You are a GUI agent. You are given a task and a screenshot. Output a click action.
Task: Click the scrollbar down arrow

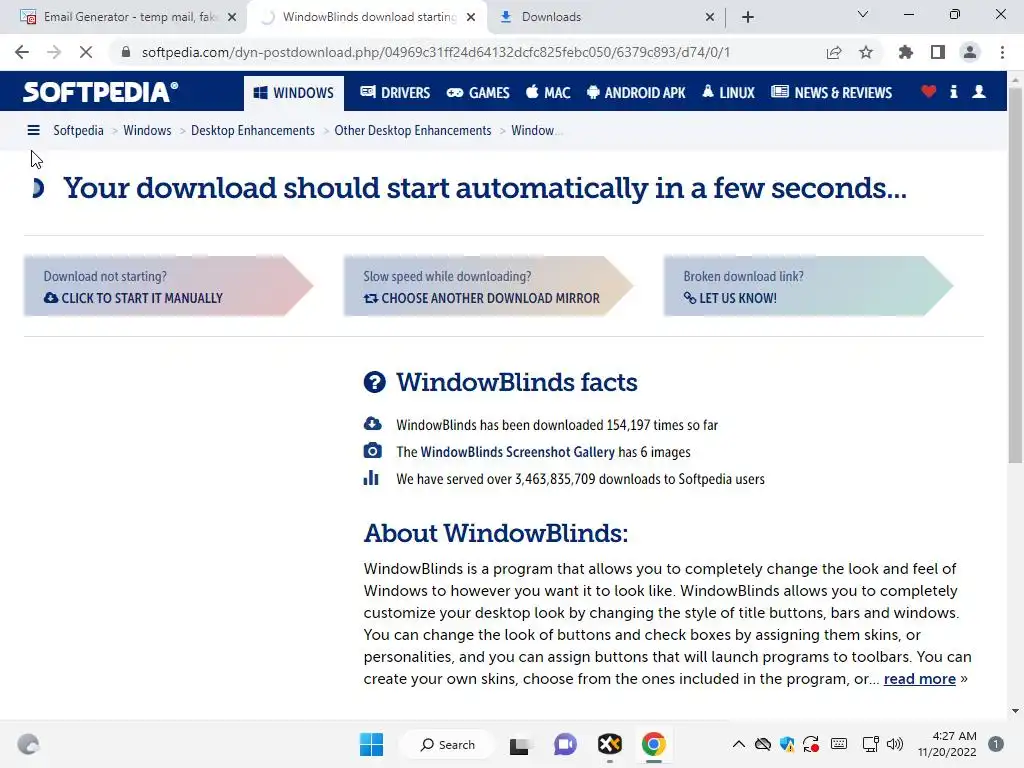click(1015, 711)
